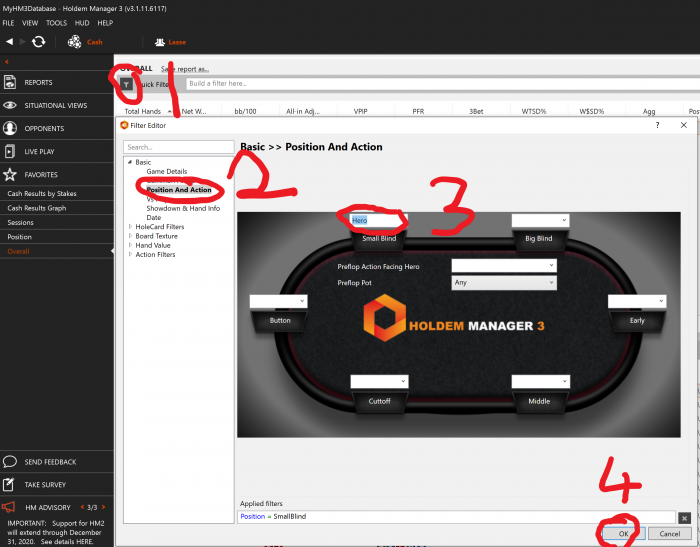Image resolution: width=700 pixels, height=547 pixels.
Task: Click the filter Search field
Action: (179, 147)
